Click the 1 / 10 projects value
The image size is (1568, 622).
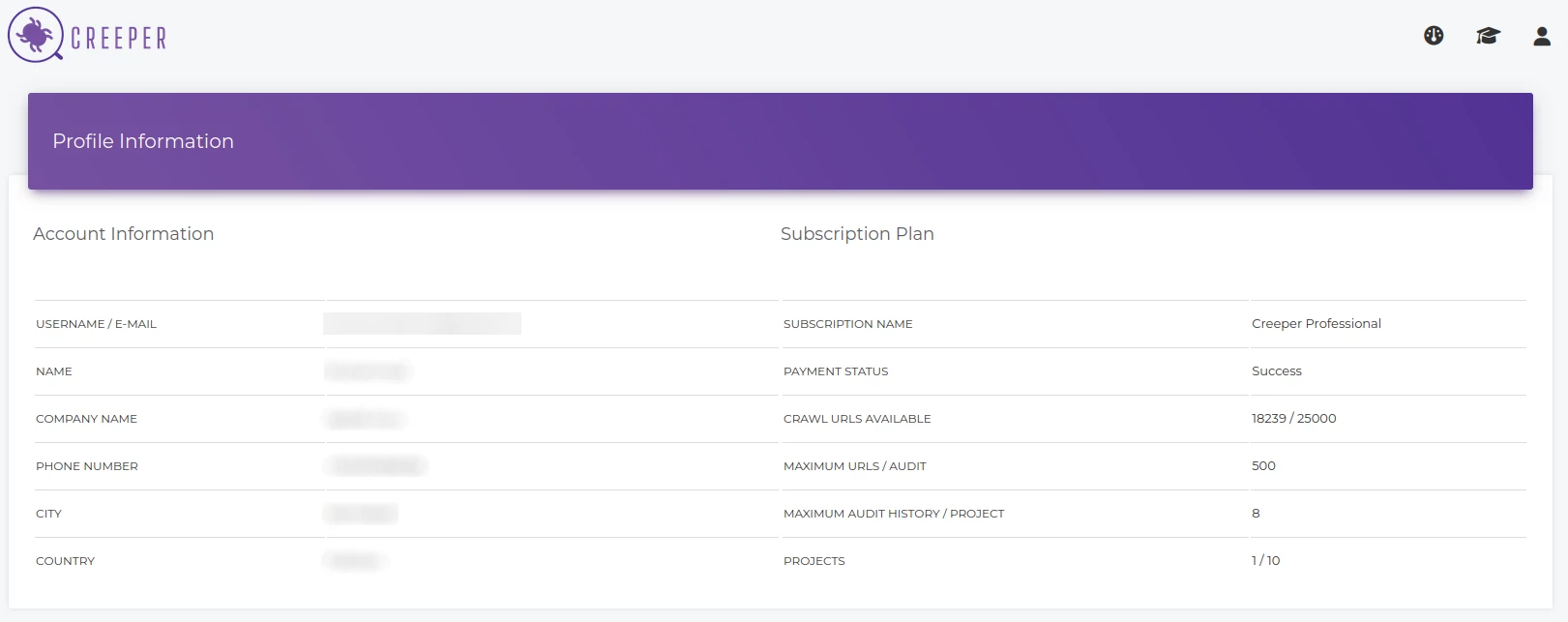[1266, 561]
